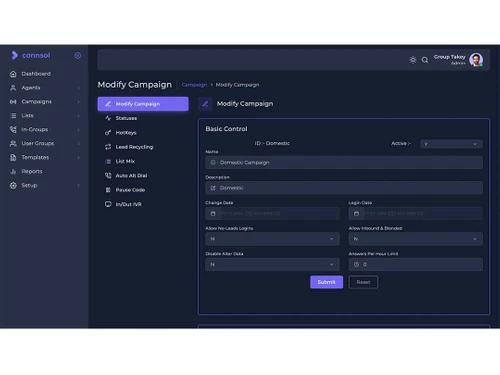Open search with magnifier icon
500x375 pixels.
[425, 60]
